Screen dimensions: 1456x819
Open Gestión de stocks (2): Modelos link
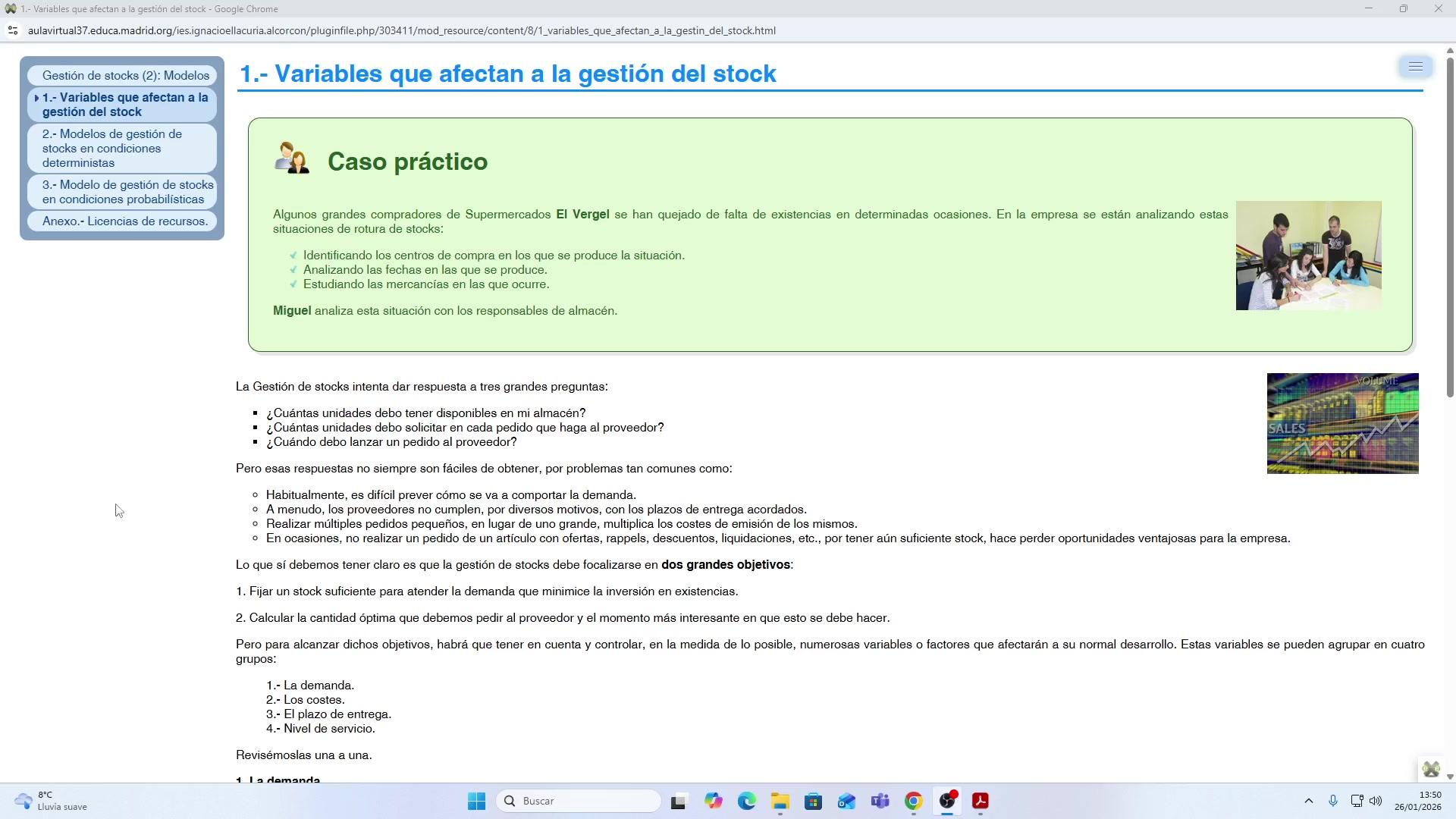[x=125, y=75]
